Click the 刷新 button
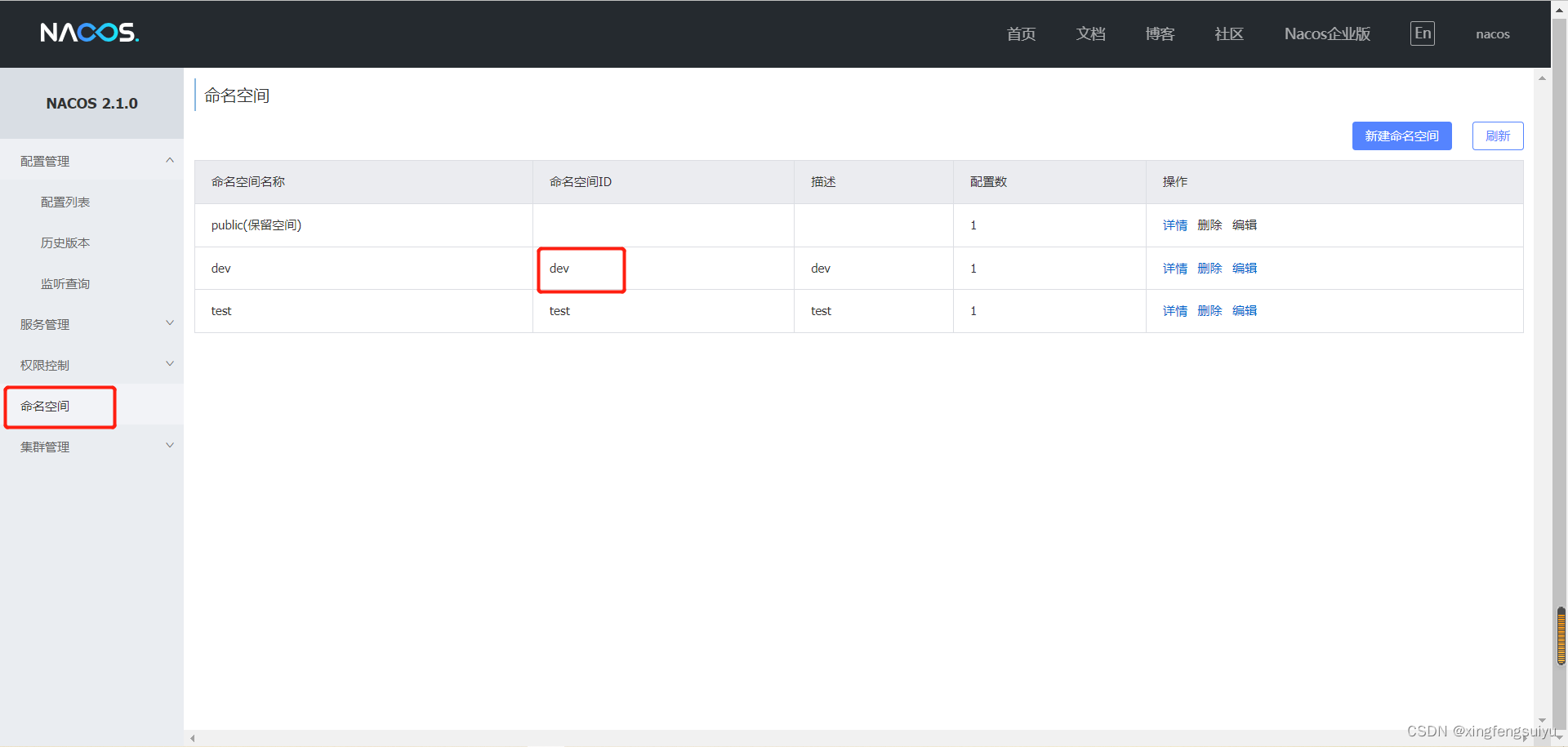Screen dimensions: 1568x747 (1498, 136)
